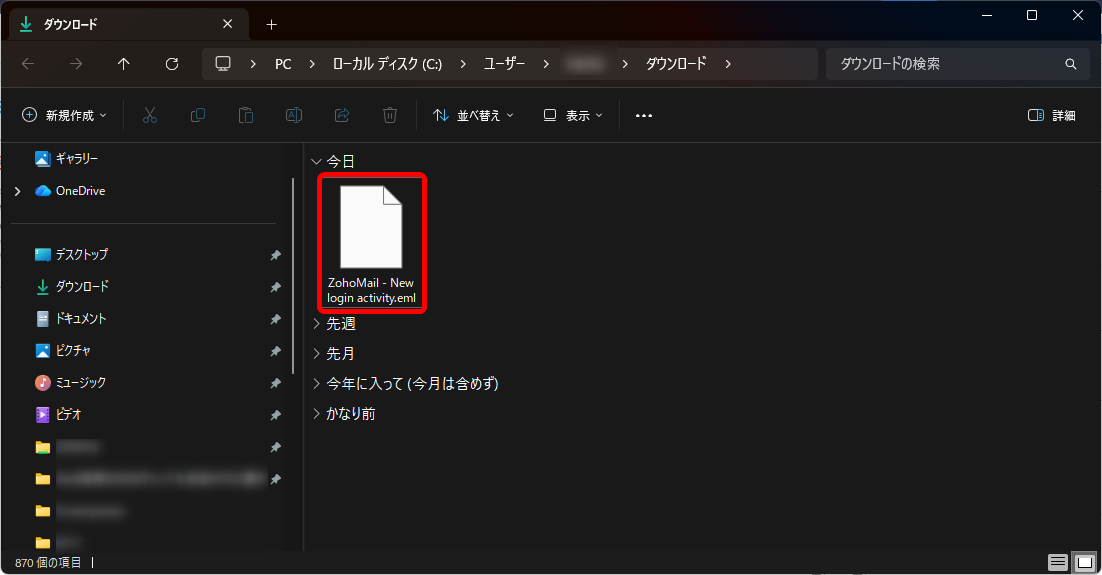Unpin ダウンロード via its pin icon

tap(276, 287)
